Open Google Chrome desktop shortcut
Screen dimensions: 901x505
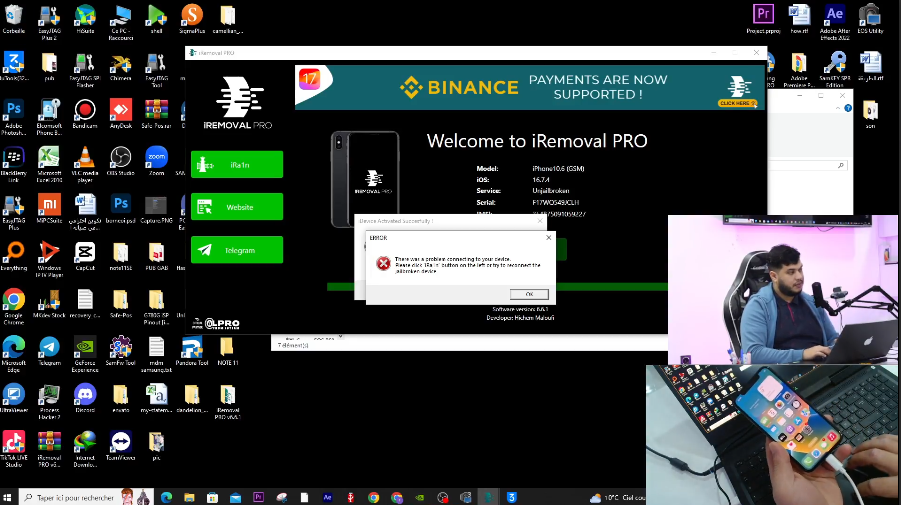tap(13, 307)
